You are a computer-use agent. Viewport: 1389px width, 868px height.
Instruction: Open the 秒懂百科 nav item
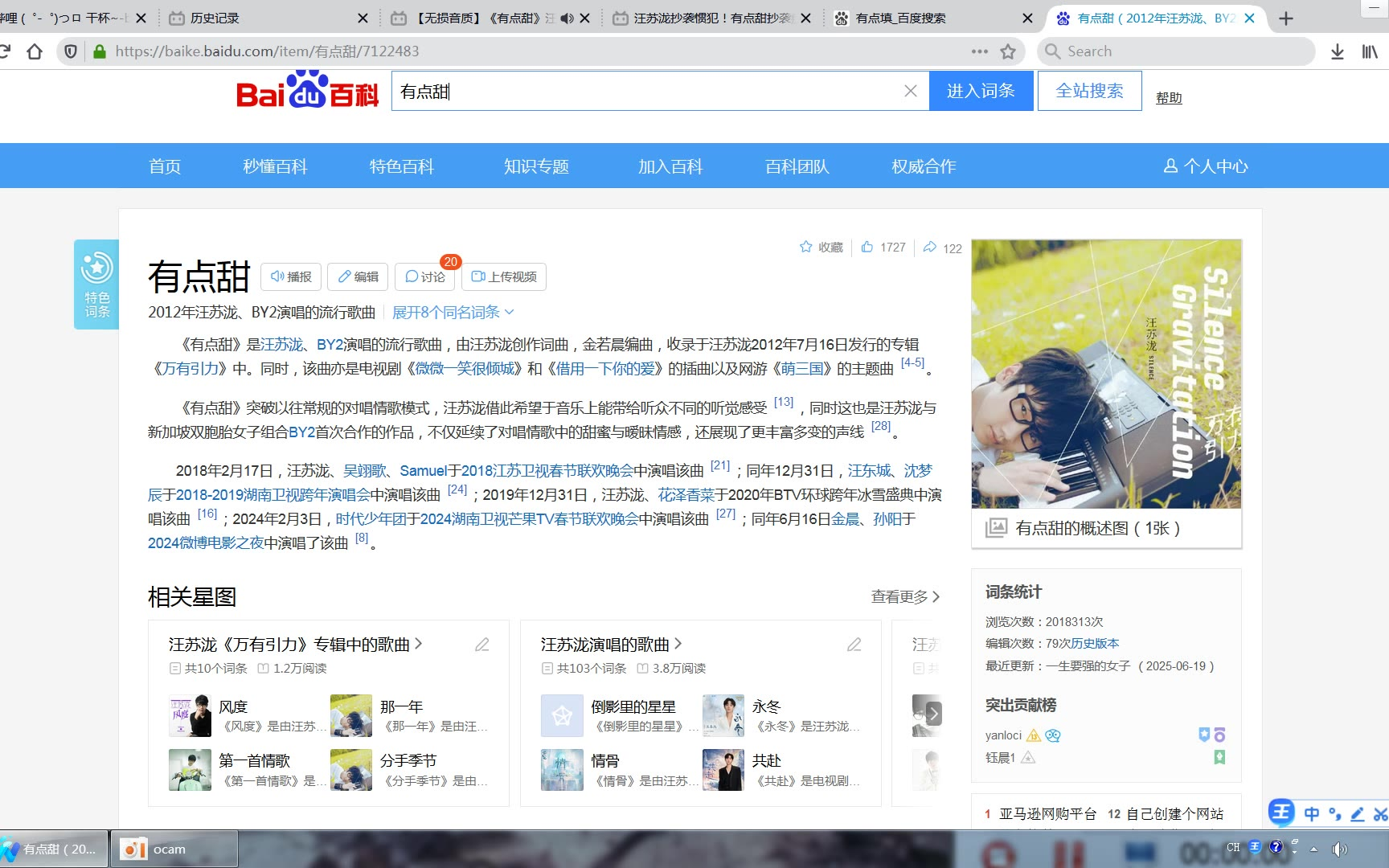[x=276, y=166]
